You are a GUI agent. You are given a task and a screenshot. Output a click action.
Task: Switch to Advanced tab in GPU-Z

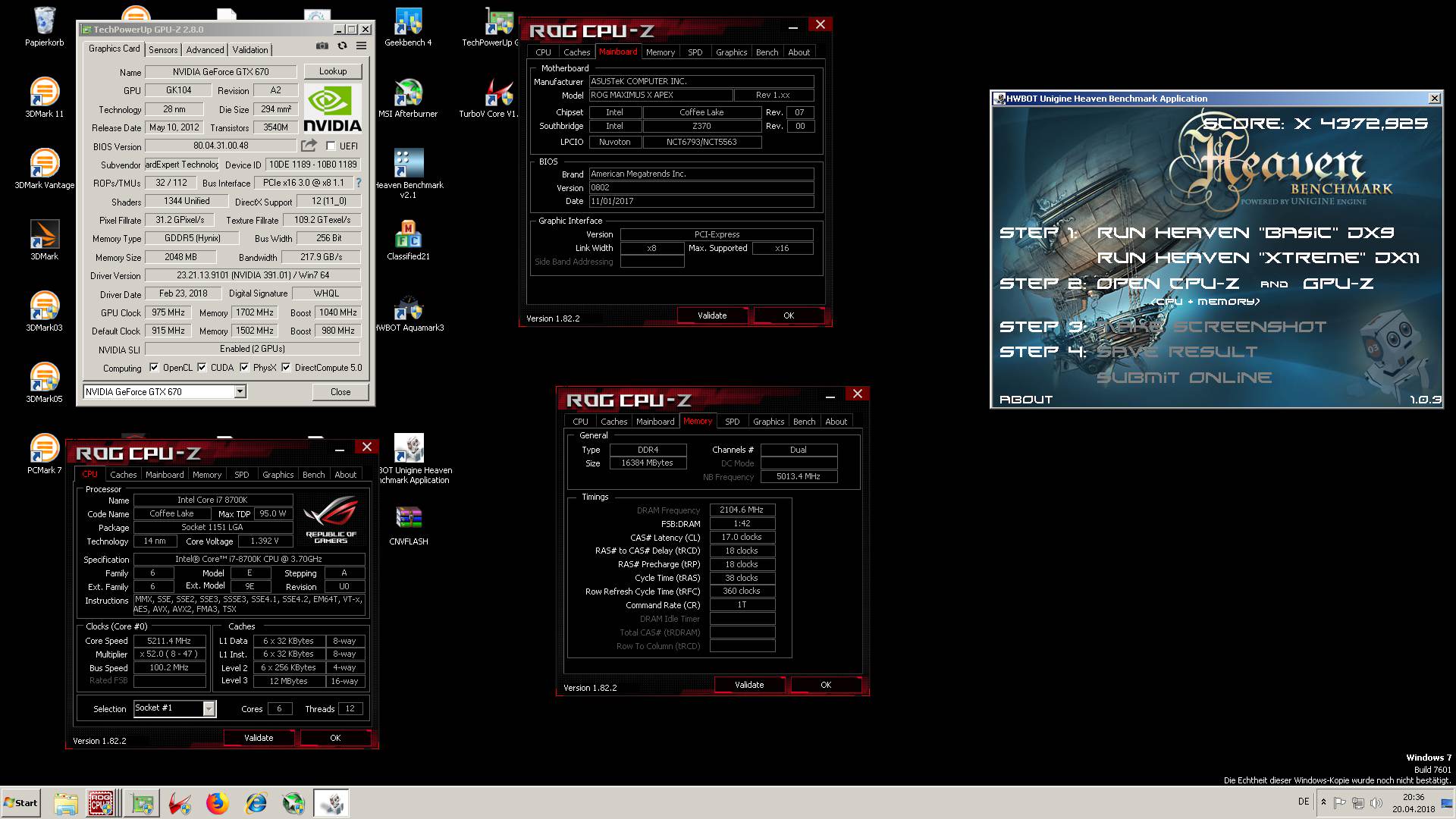point(205,50)
